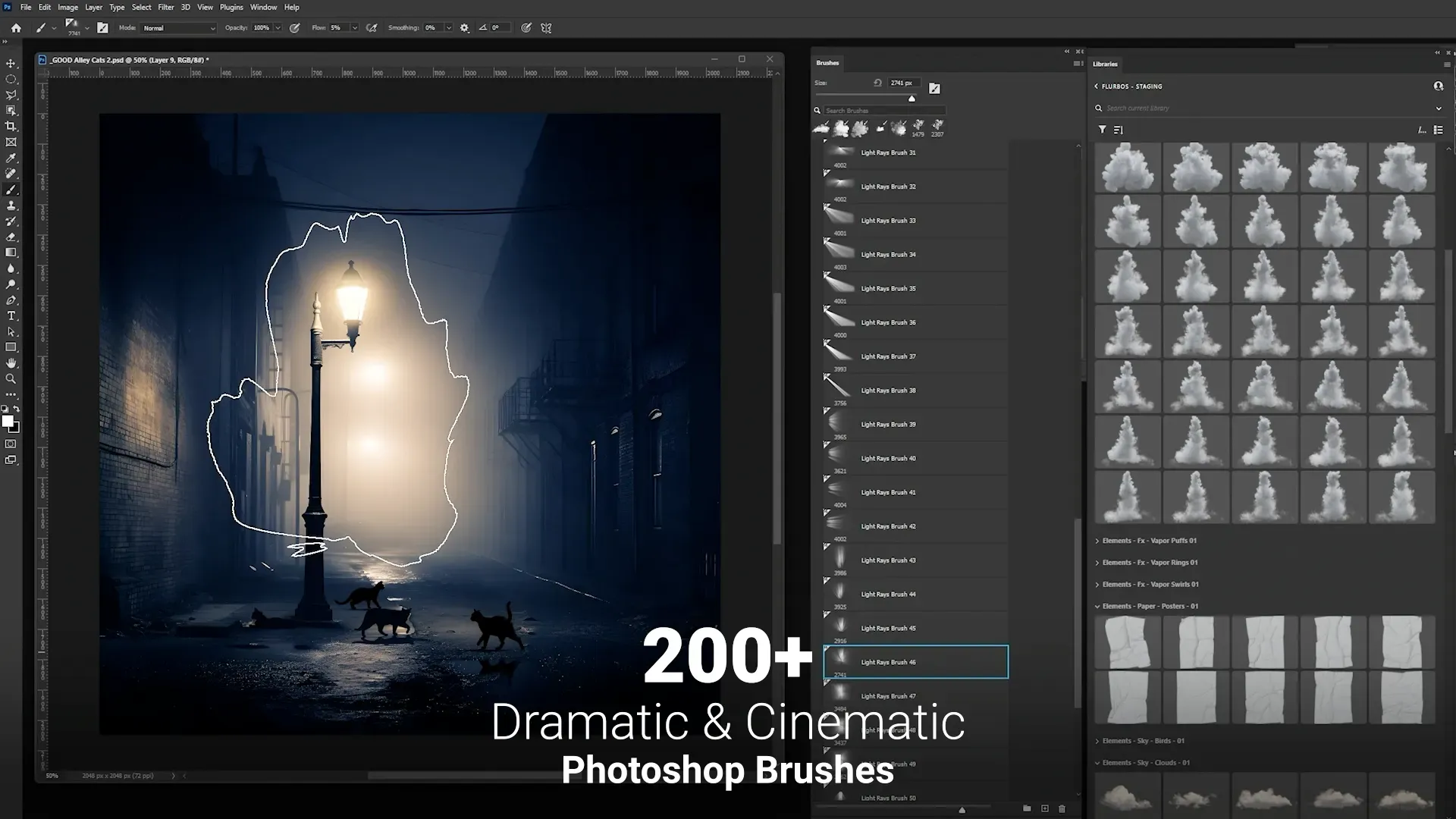Select the Horizontal Type tool
The image size is (1456, 819).
tap(11, 315)
